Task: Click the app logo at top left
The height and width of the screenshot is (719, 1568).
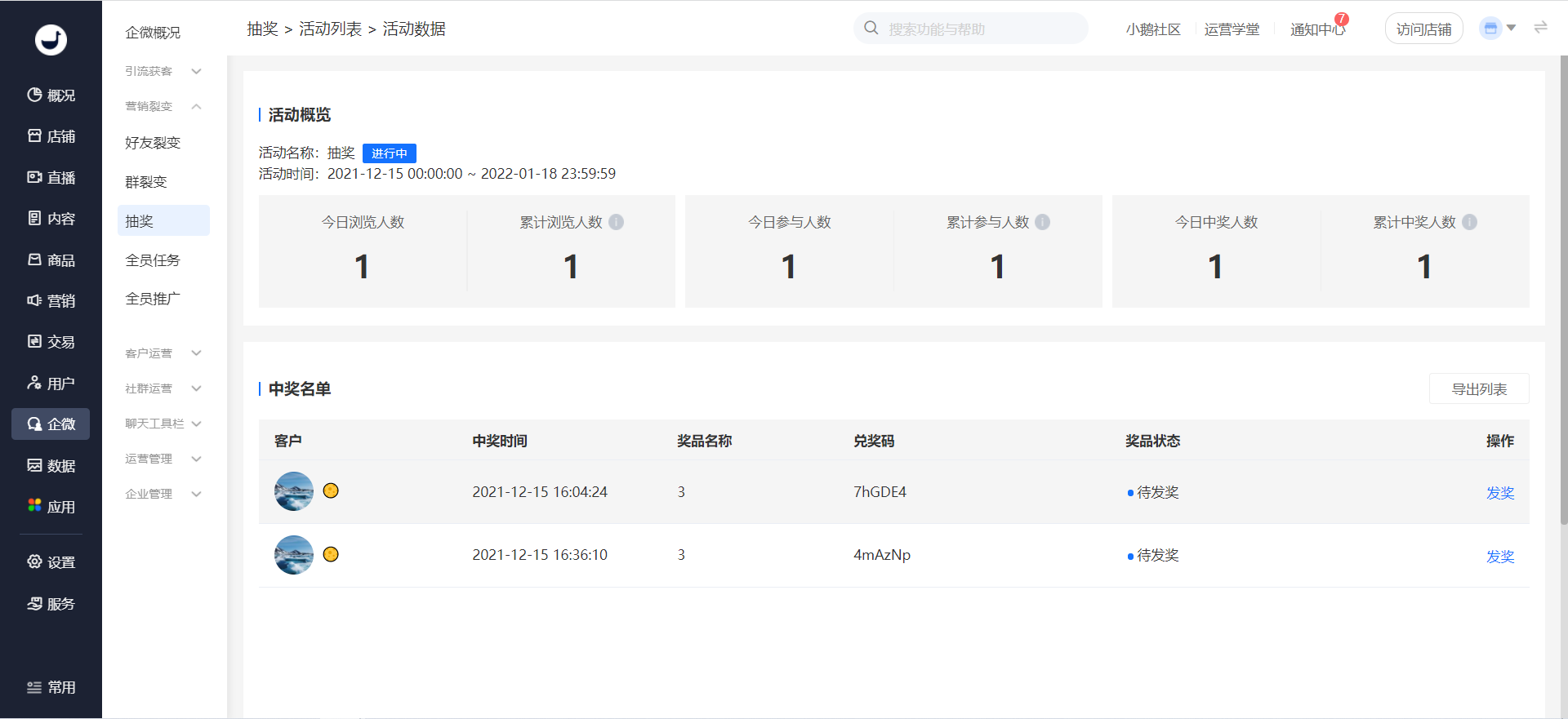Action: 51,39
